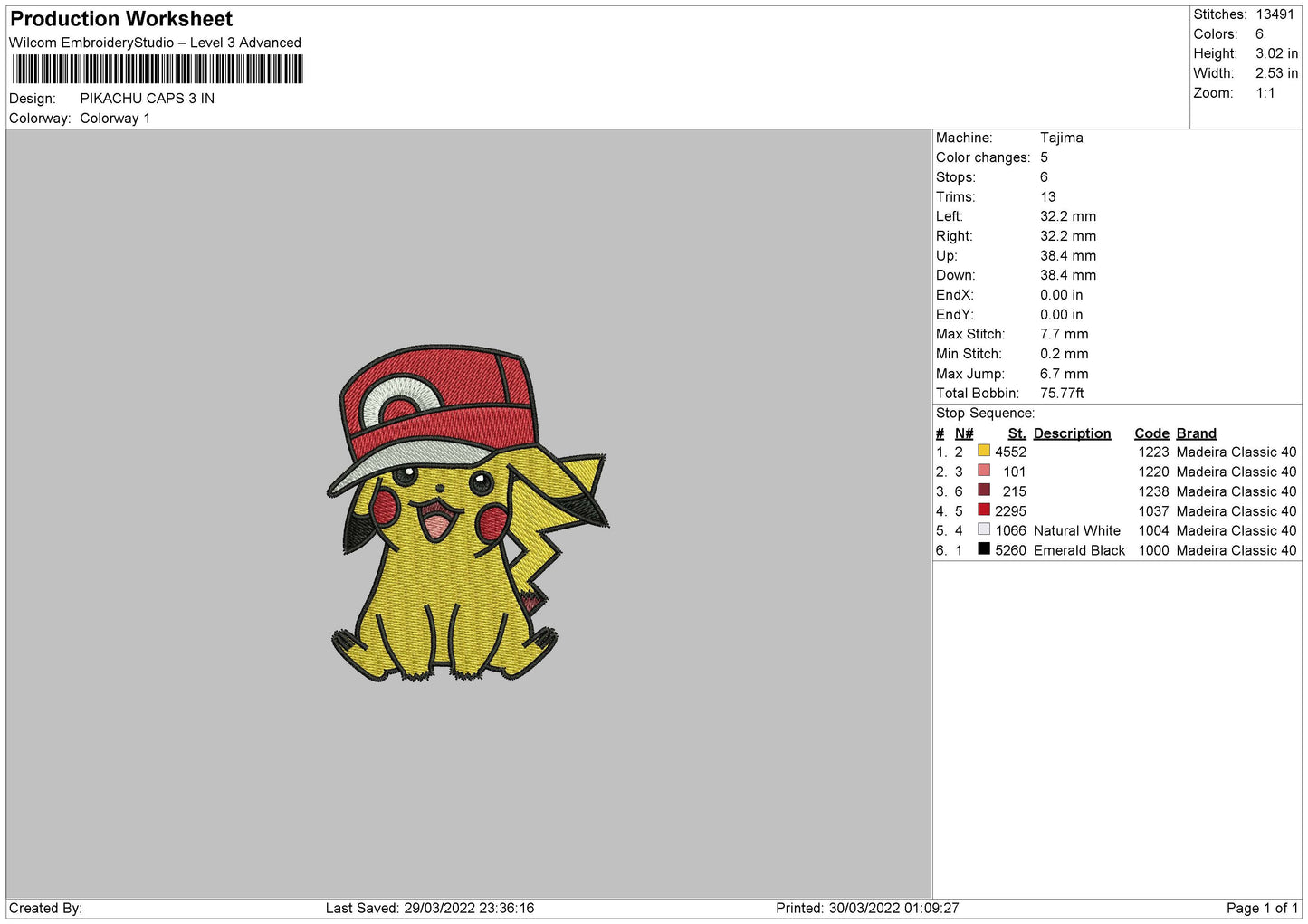Pick the dark maroon 215 thread swatch
Viewport: 1308px width, 924px height.
pos(983,491)
